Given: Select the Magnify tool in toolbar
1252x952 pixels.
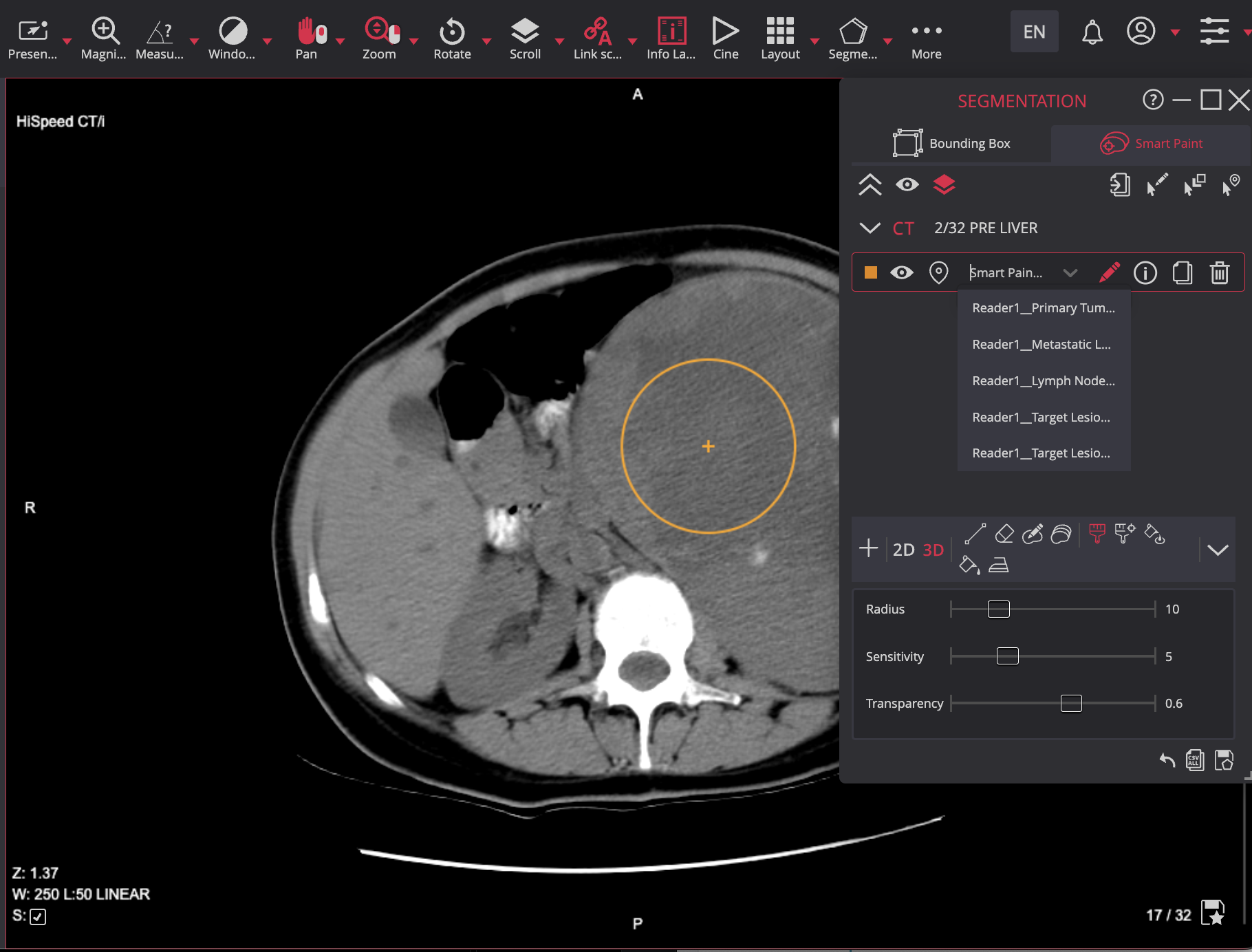Looking at the screenshot, I should (x=105, y=31).
